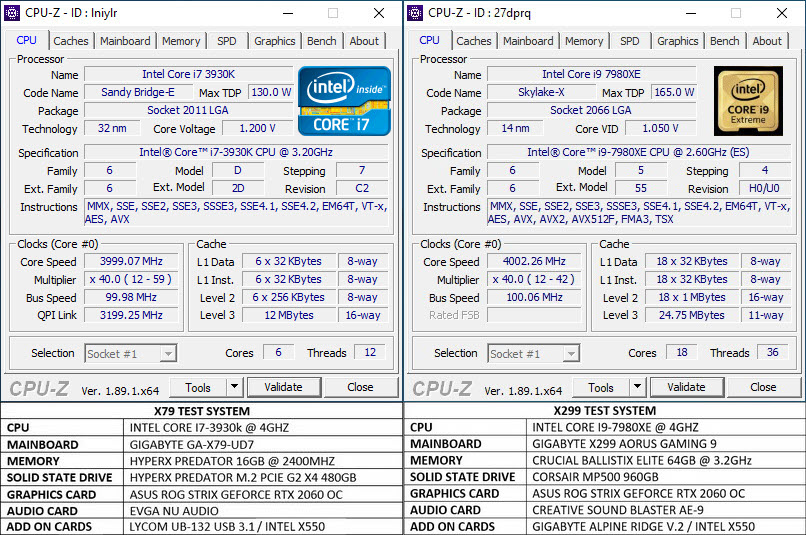Click Validate in the Iniylr window
The height and width of the screenshot is (535, 806).
pos(284,387)
